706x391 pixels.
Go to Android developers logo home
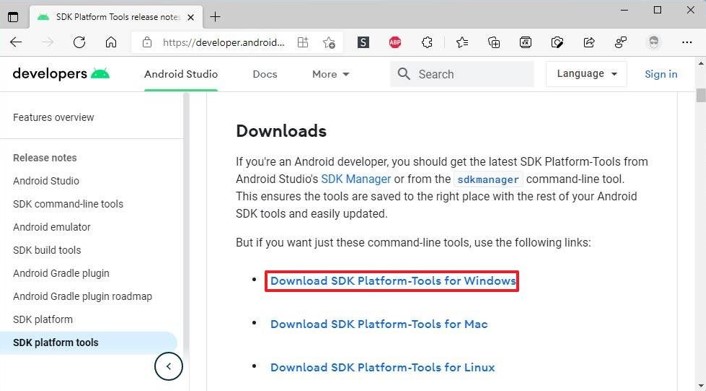61,74
